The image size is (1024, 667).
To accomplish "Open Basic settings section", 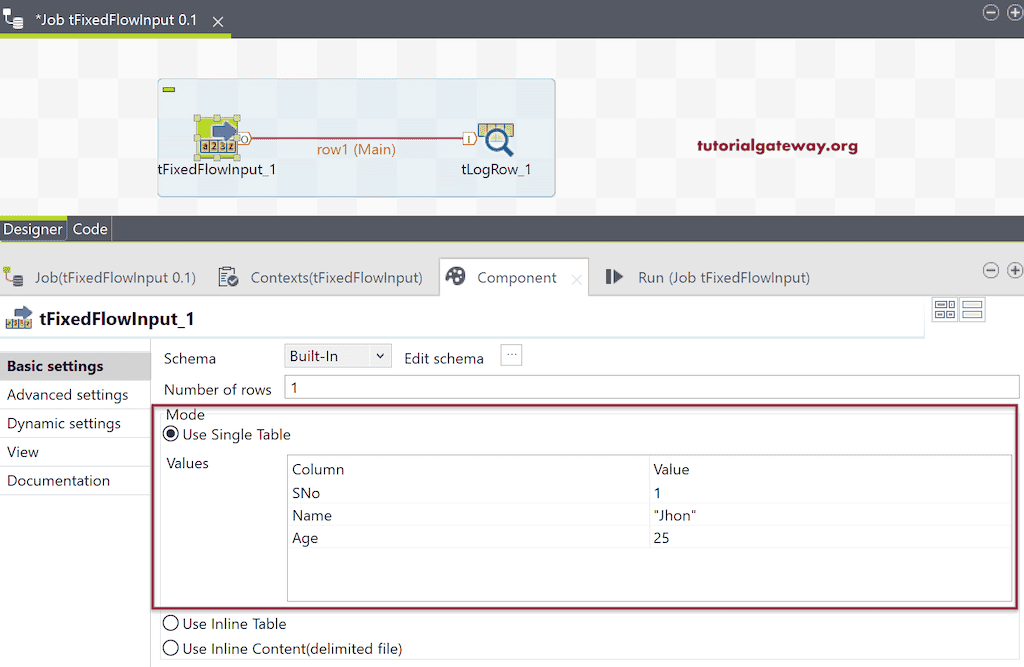I will [75, 366].
